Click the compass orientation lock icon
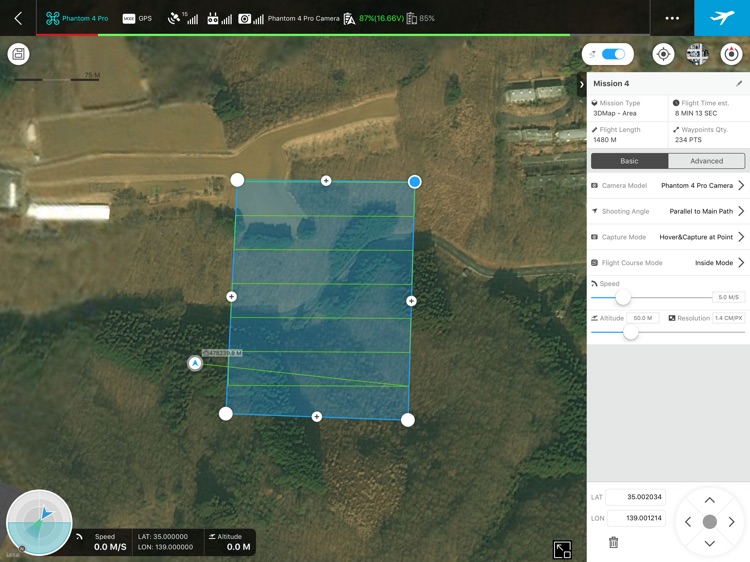This screenshot has width=750, height=562. click(731, 54)
